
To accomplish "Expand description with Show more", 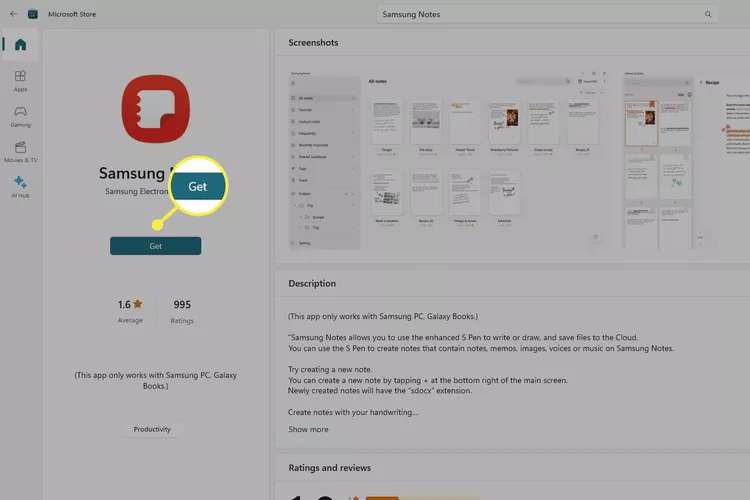I will click(308, 429).
